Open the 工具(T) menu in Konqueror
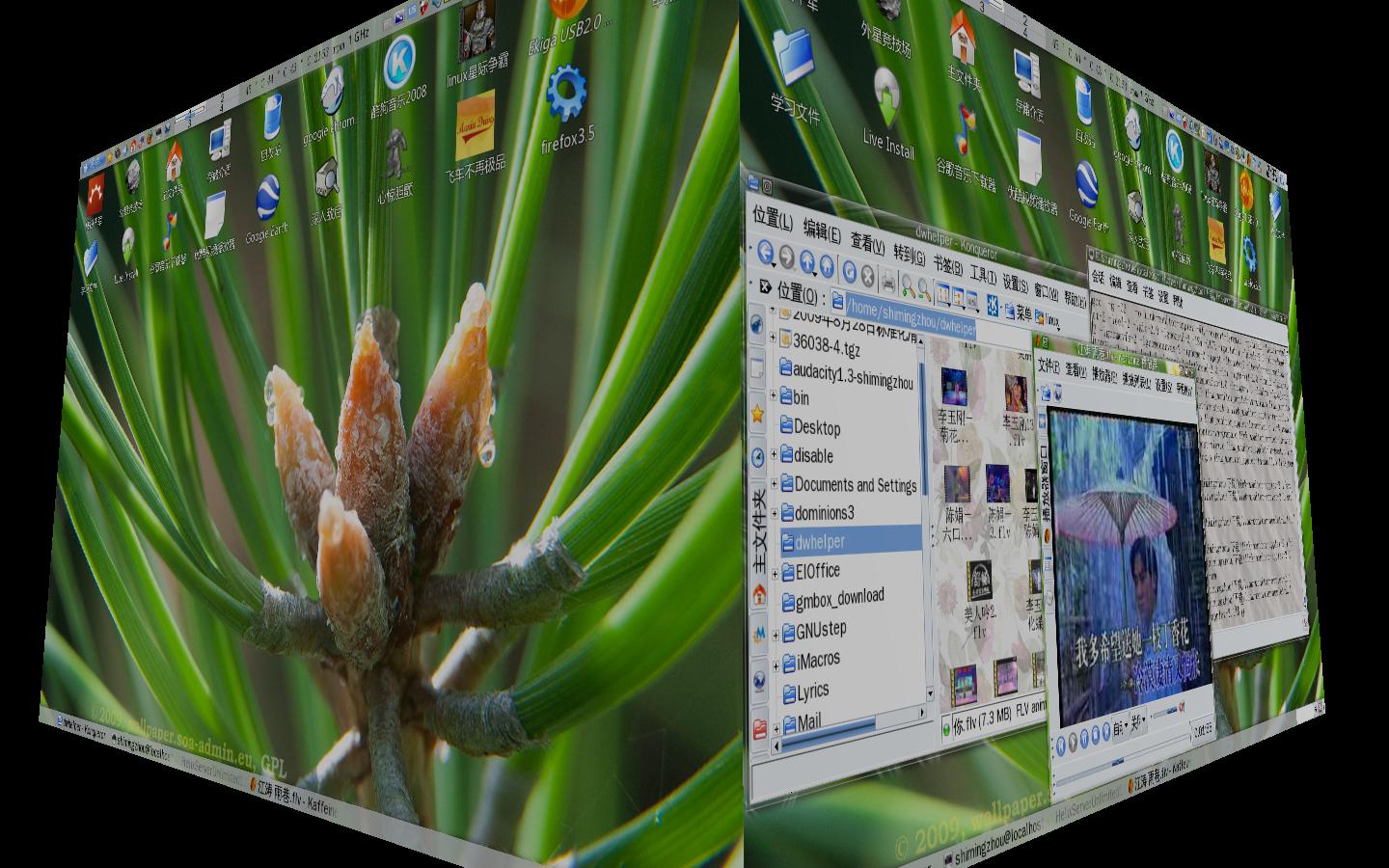Image resolution: width=1389 pixels, height=868 pixels. tap(981, 276)
